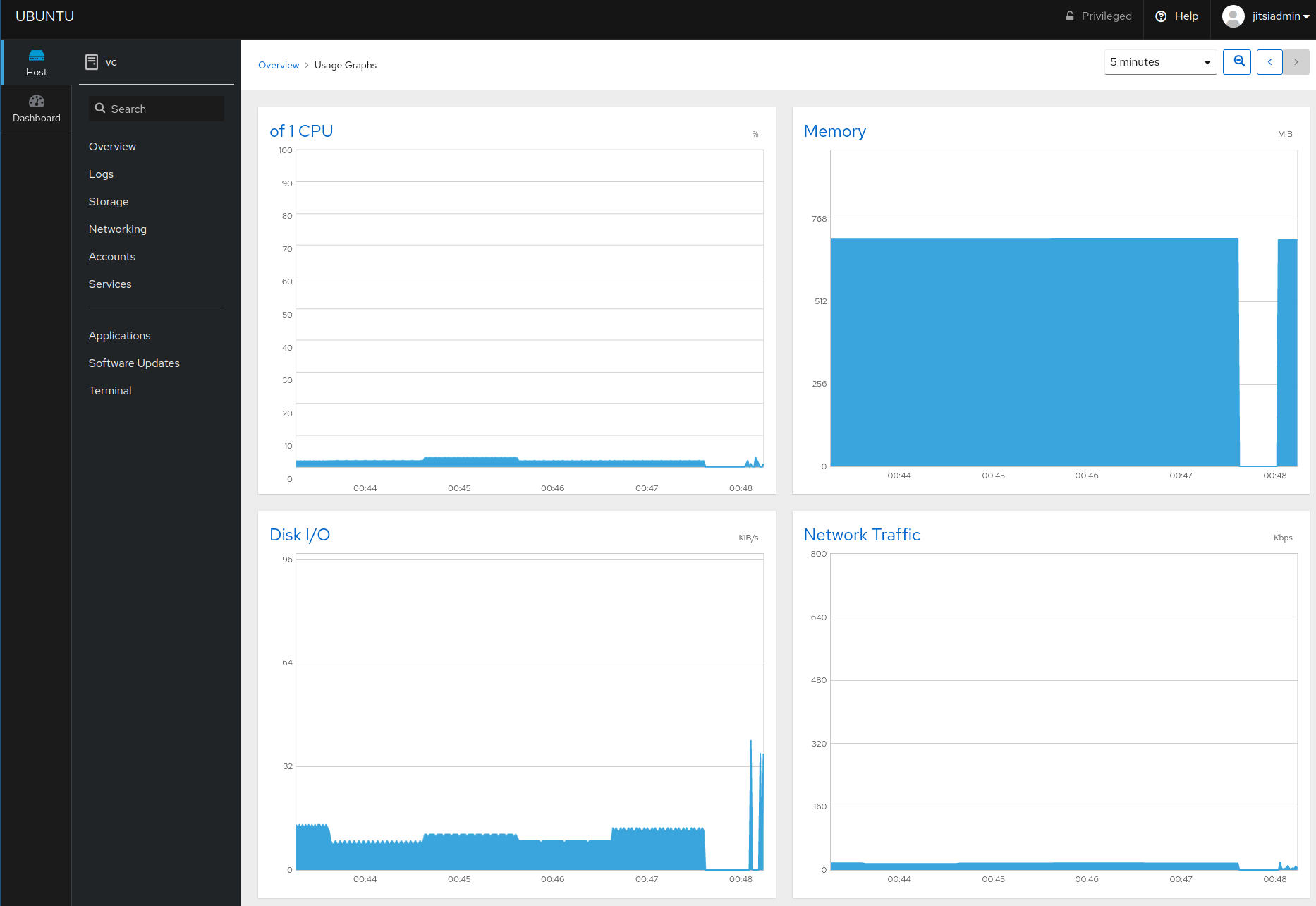Open the Overview menu item
Image resolution: width=1316 pixels, height=906 pixels.
click(x=112, y=147)
